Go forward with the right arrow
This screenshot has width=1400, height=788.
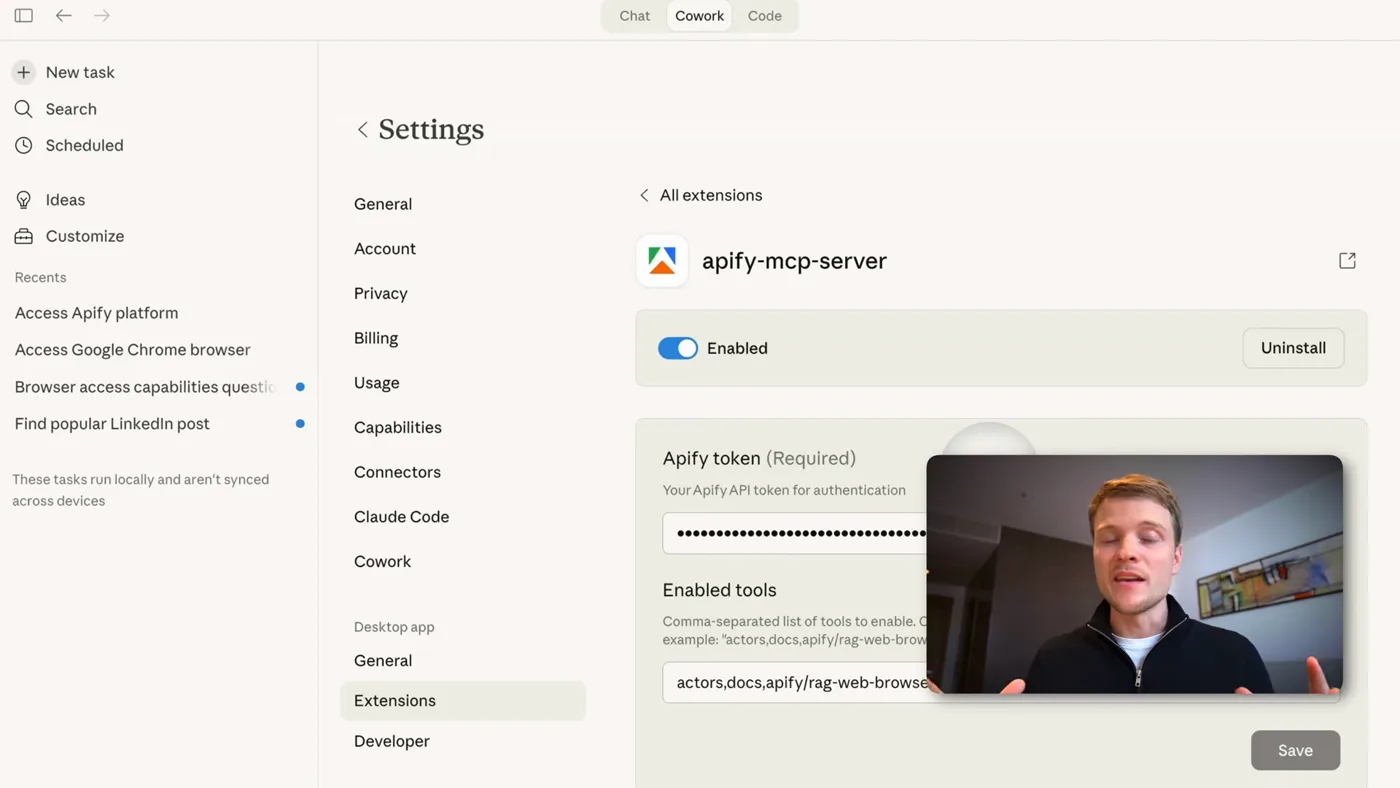(x=102, y=15)
